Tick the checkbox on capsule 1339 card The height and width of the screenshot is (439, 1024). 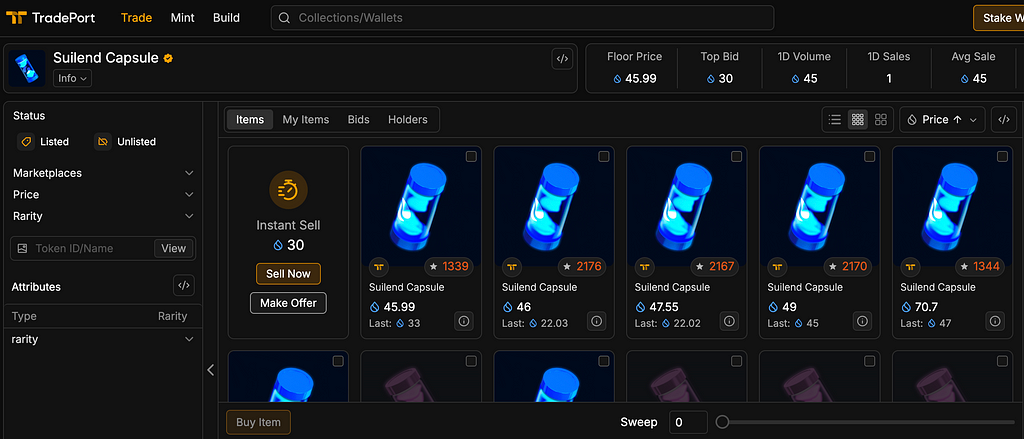pos(471,156)
